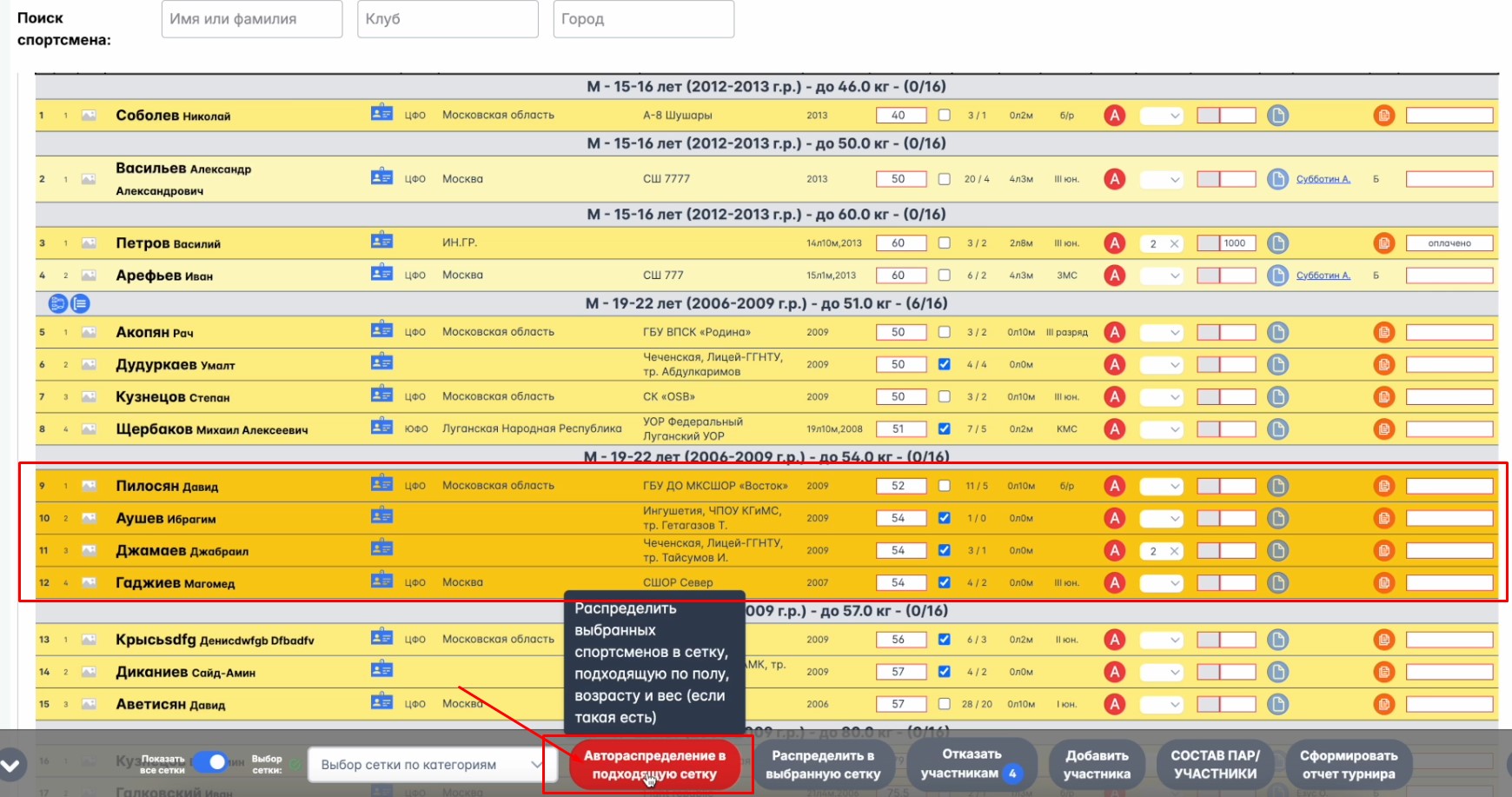Click the red A icon on Гаджиев Магомед's row
Viewport: 1512px width, 797px height.
tap(1115, 582)
